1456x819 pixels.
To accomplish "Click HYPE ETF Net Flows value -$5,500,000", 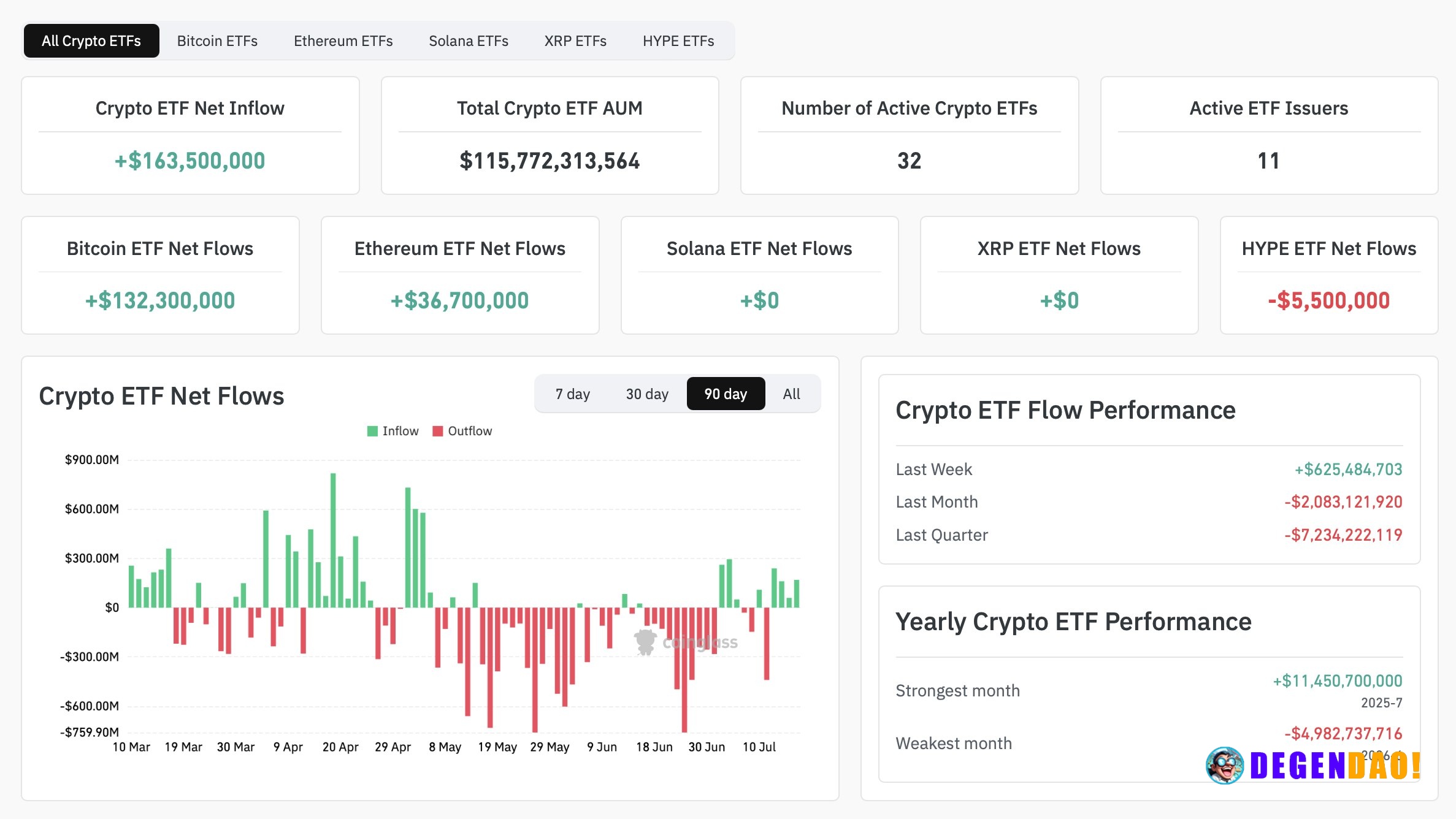I will click(x=1329, y=301).
